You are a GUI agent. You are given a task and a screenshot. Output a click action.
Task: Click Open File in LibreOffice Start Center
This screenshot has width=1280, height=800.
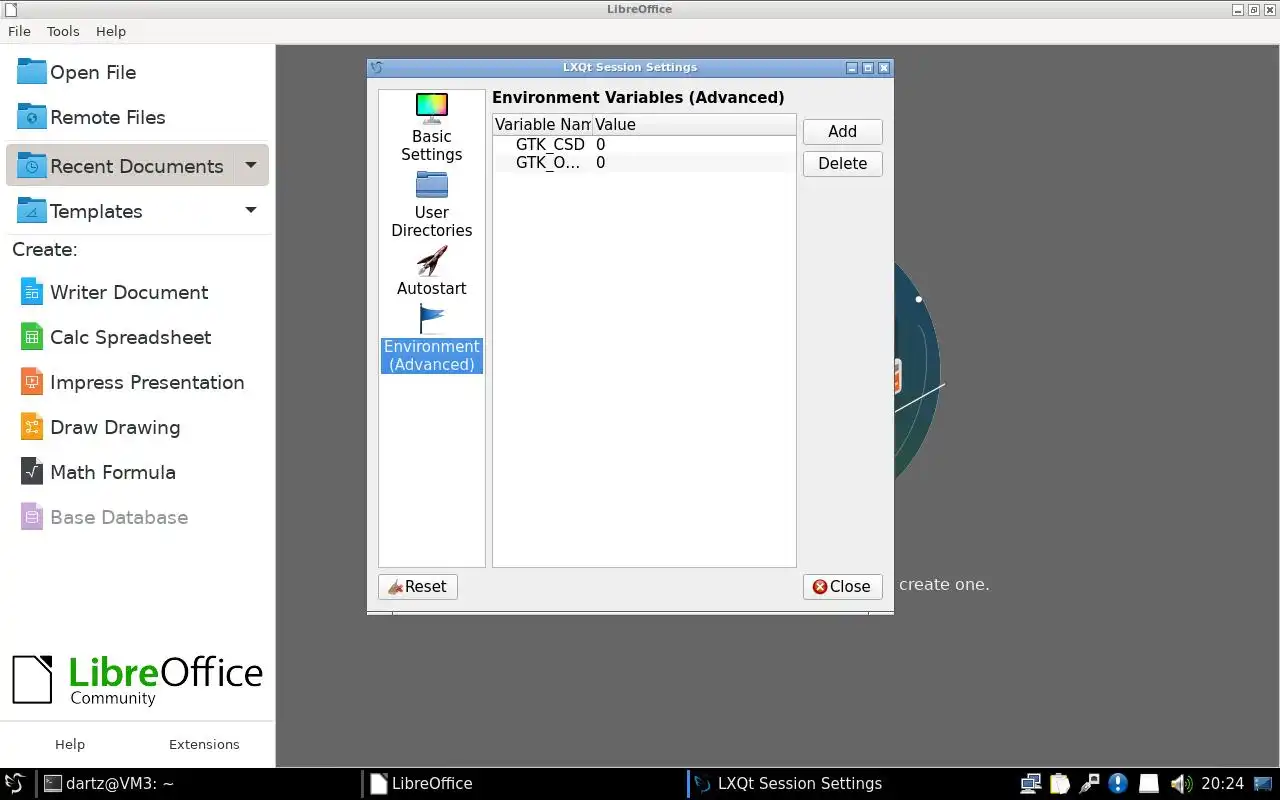coord(138,72)
